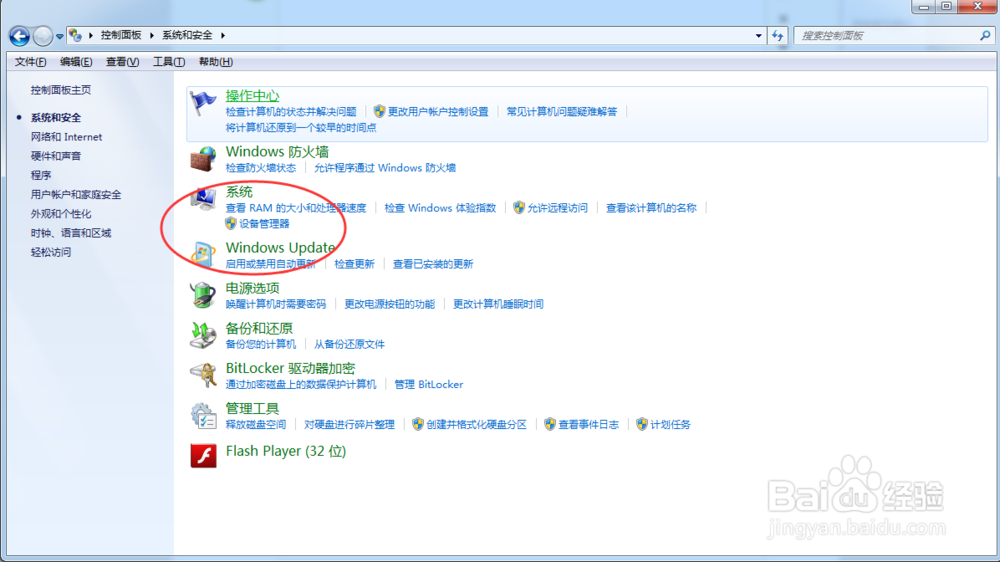
Task: Click the BitLocker keys icon
Action: click(203, 375)
